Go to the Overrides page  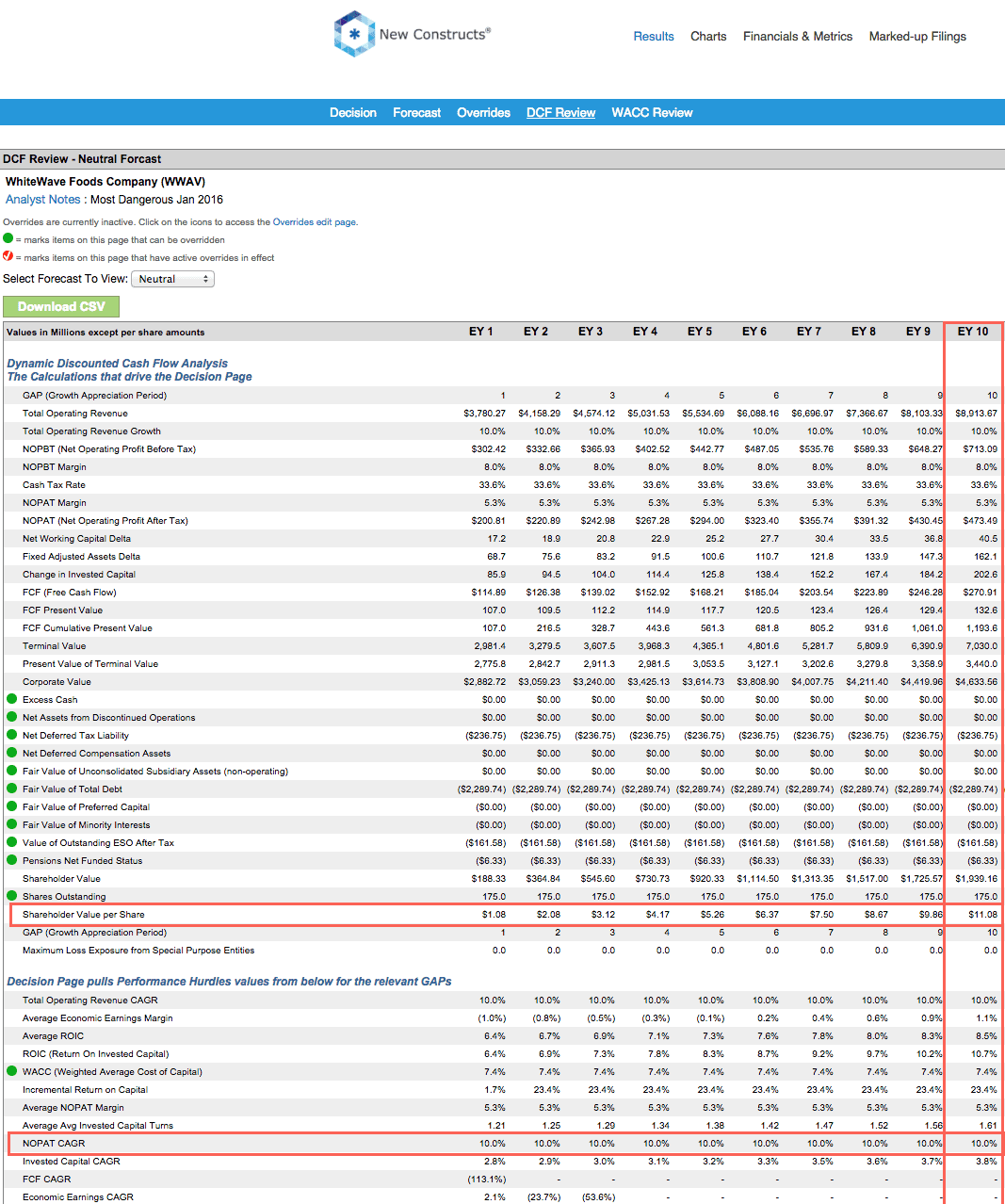483,112
